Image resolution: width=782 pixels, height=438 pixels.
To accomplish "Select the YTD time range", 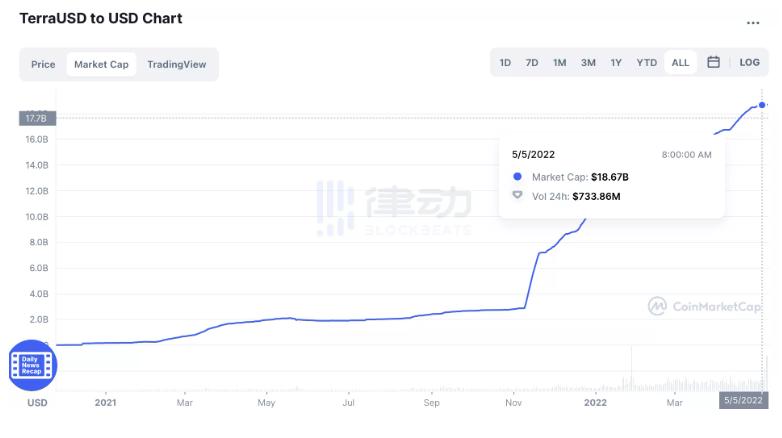I will [x=646, y=62].
